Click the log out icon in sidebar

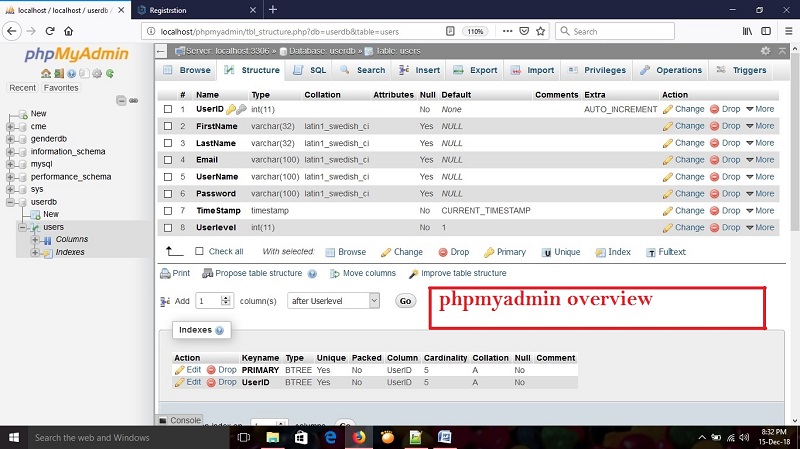[59, 73]
